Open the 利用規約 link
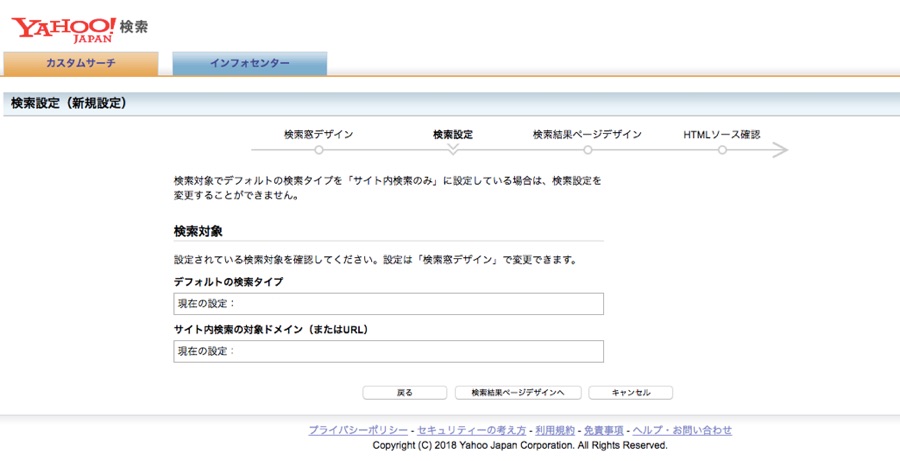The width and height of the screenshot is (900, 461). coord(555,430)
